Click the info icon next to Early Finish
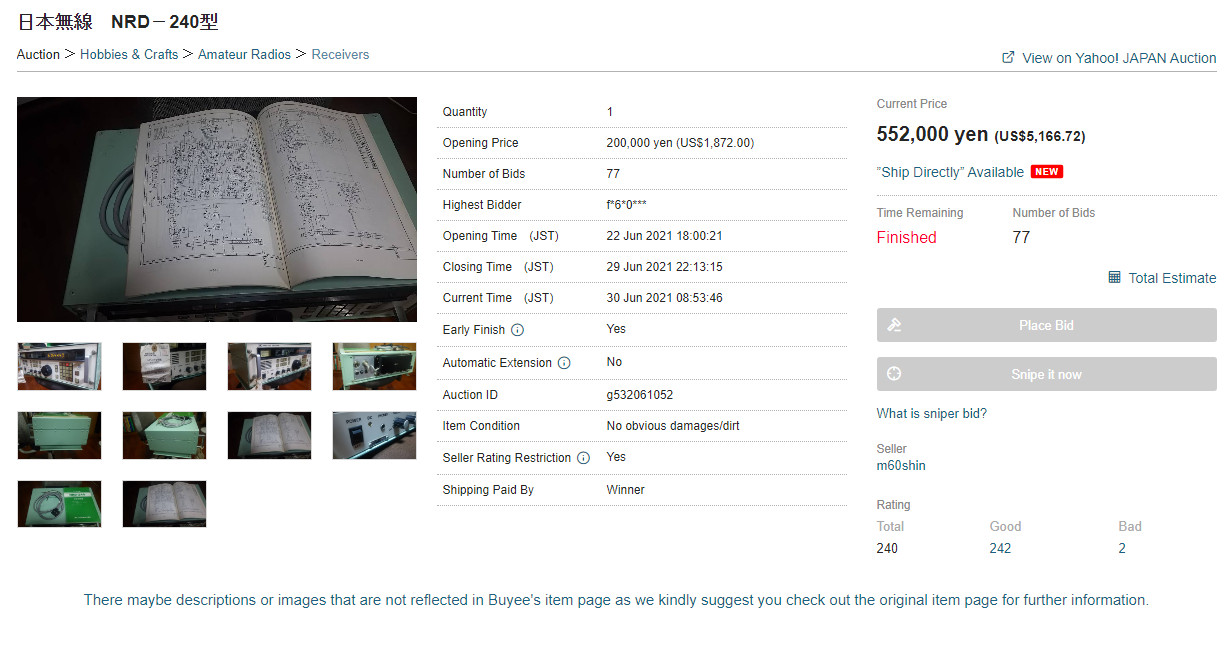 tap(517, 330)
